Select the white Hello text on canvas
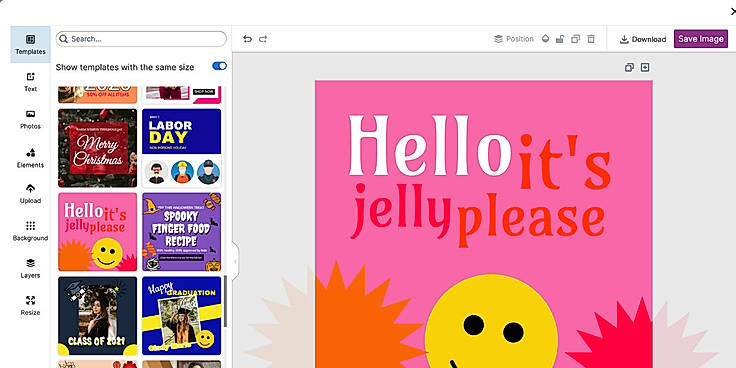This screenshot has height=368, width=736. tap(429, 145)
